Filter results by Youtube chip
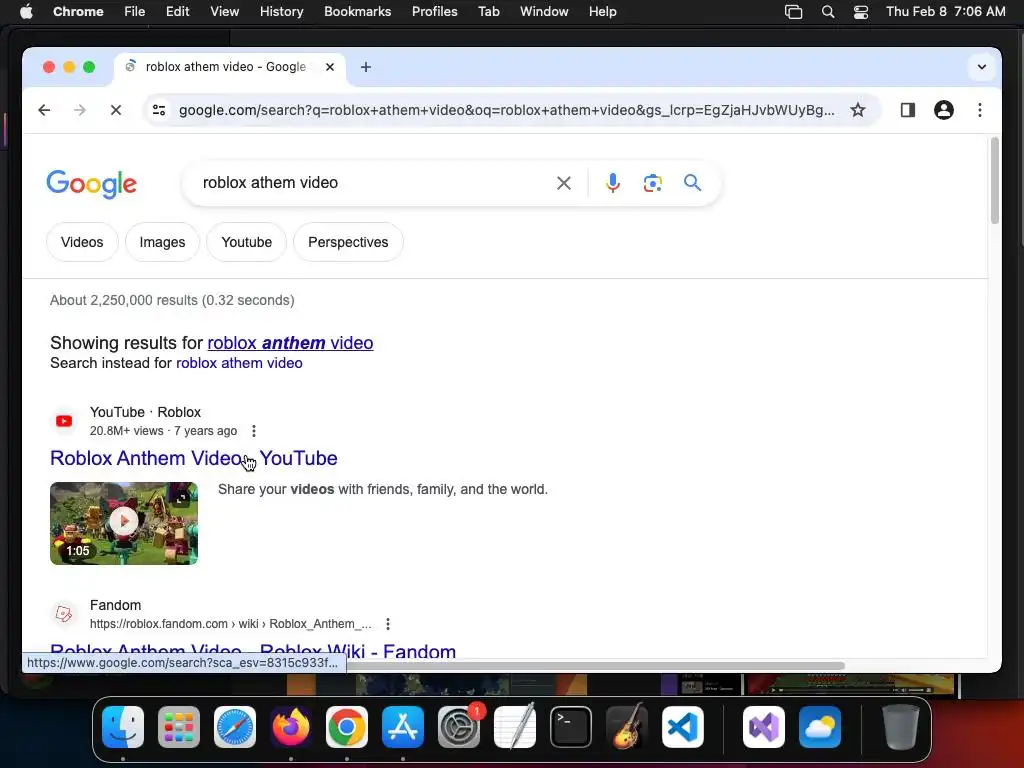The height and width of the screenshot is (768, 1024). [246, 242]
